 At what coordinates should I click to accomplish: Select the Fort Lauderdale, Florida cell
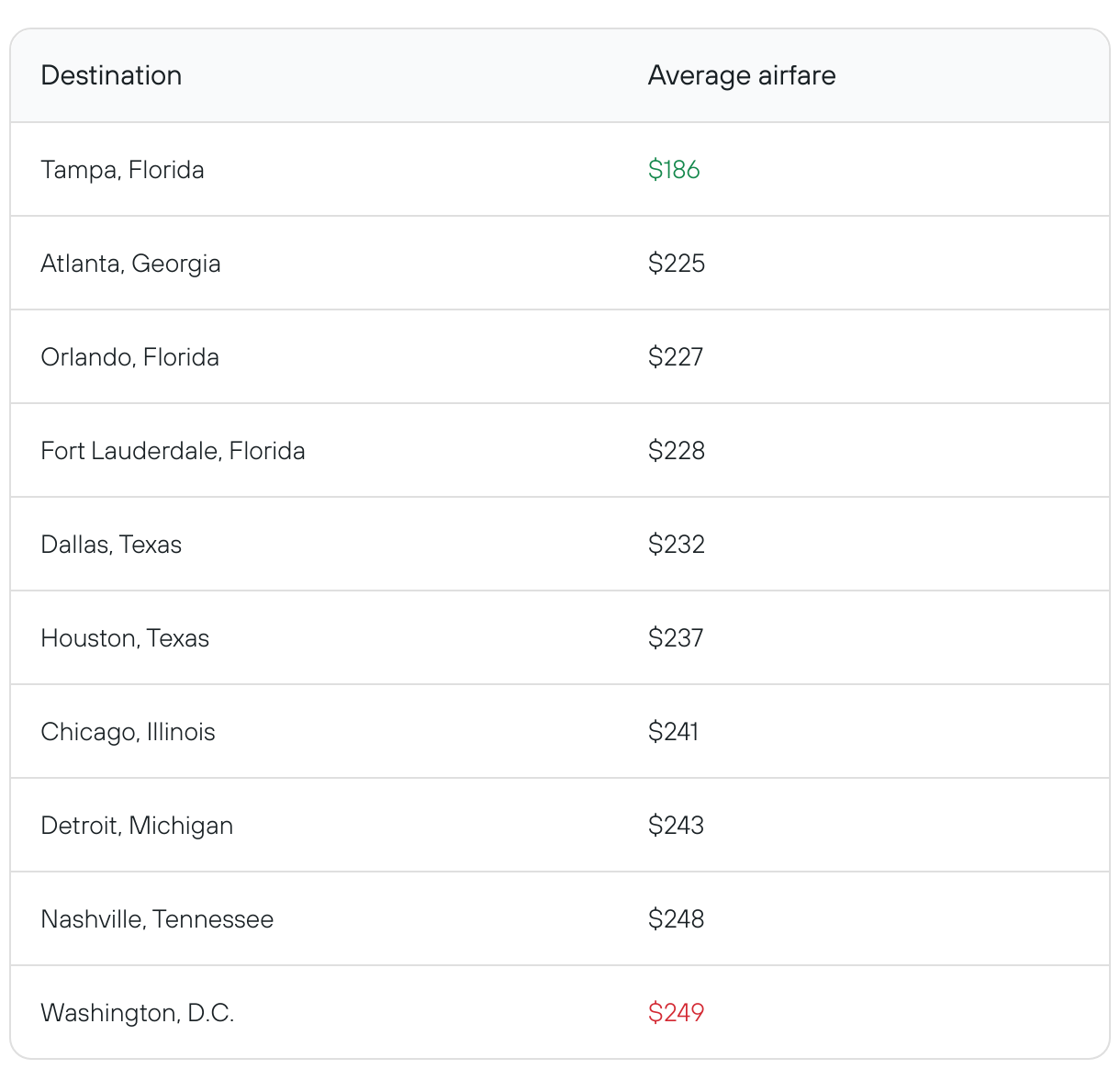click(173, 451)
